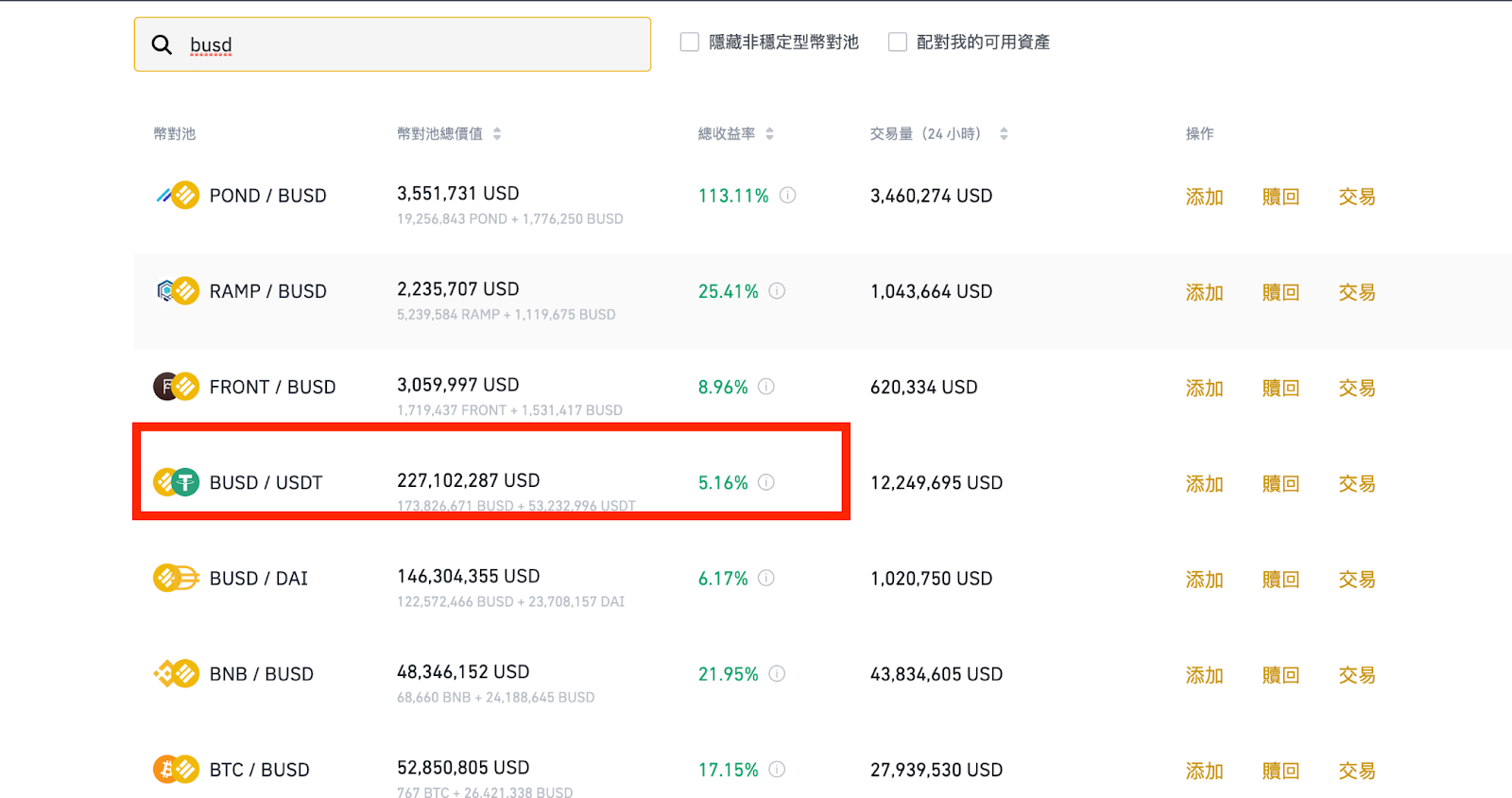
Task: Click the BUSD / DAI pair icon
Action: [177, 578]
